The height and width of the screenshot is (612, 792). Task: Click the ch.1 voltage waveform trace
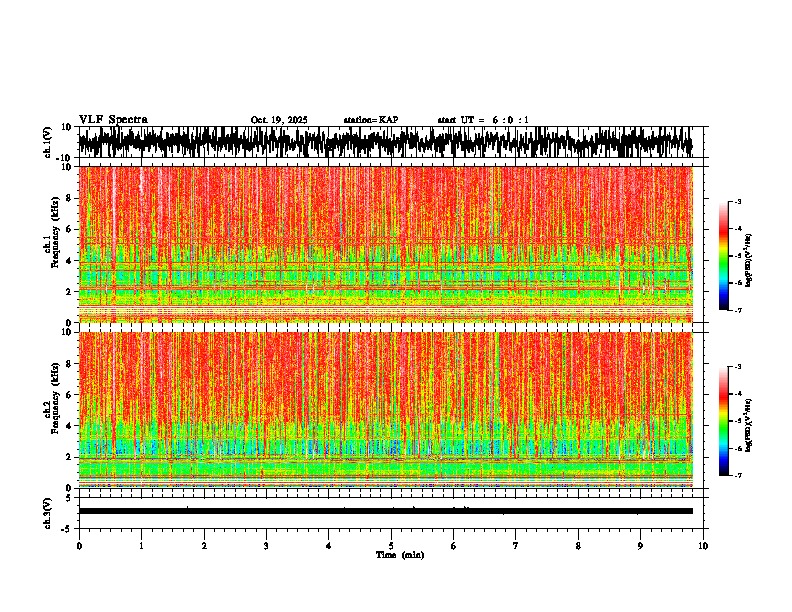(x=385, y=142)
